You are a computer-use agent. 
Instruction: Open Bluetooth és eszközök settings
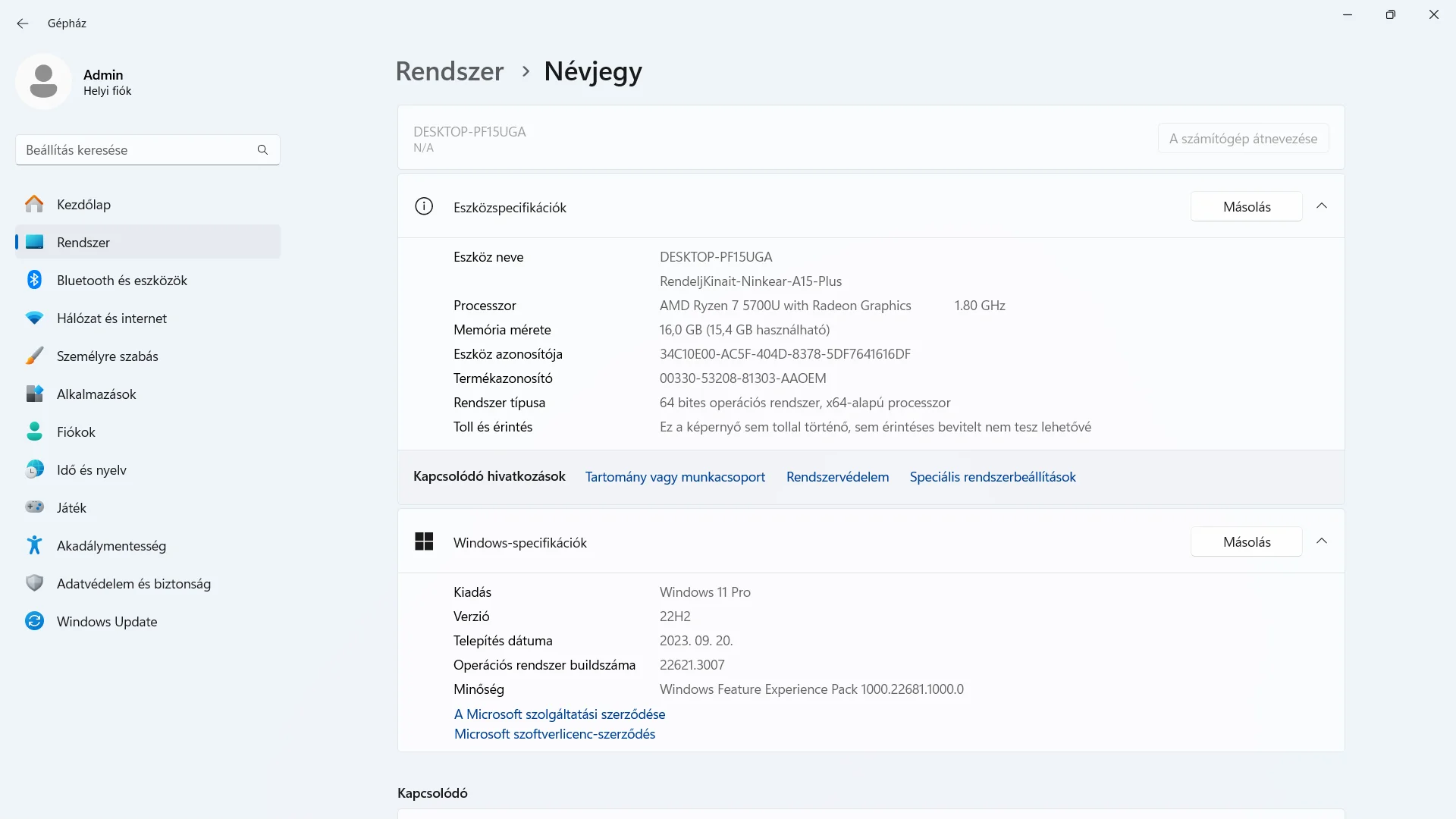point(121,281)
